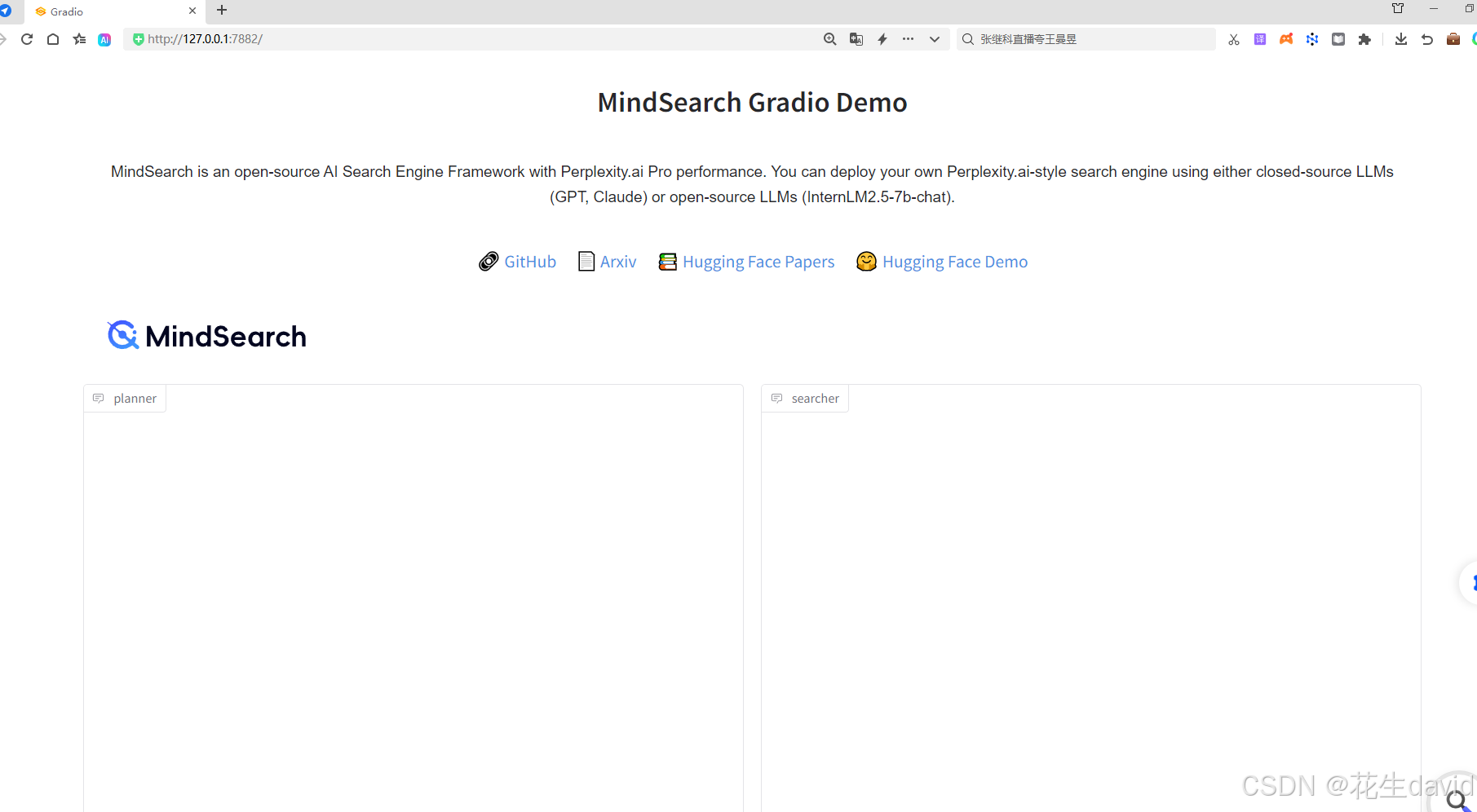Open the extensions puzzle piece icon

pos(1364,39)
